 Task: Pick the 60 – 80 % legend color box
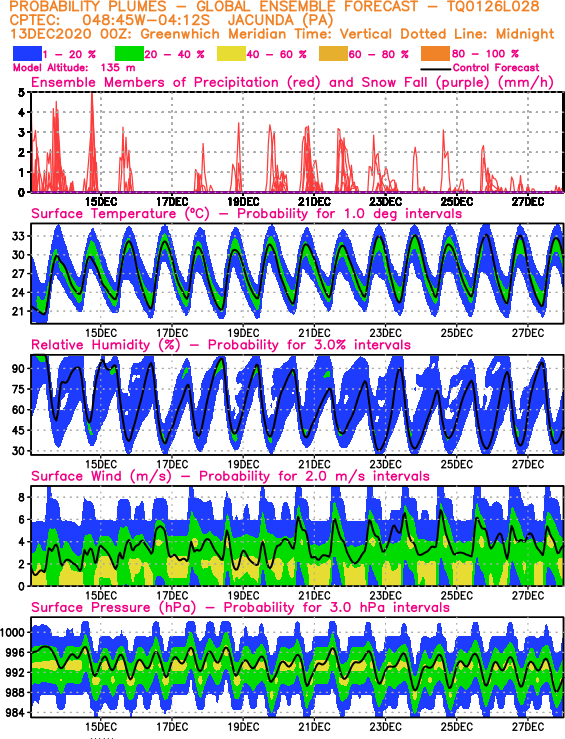tap(334, 54)
